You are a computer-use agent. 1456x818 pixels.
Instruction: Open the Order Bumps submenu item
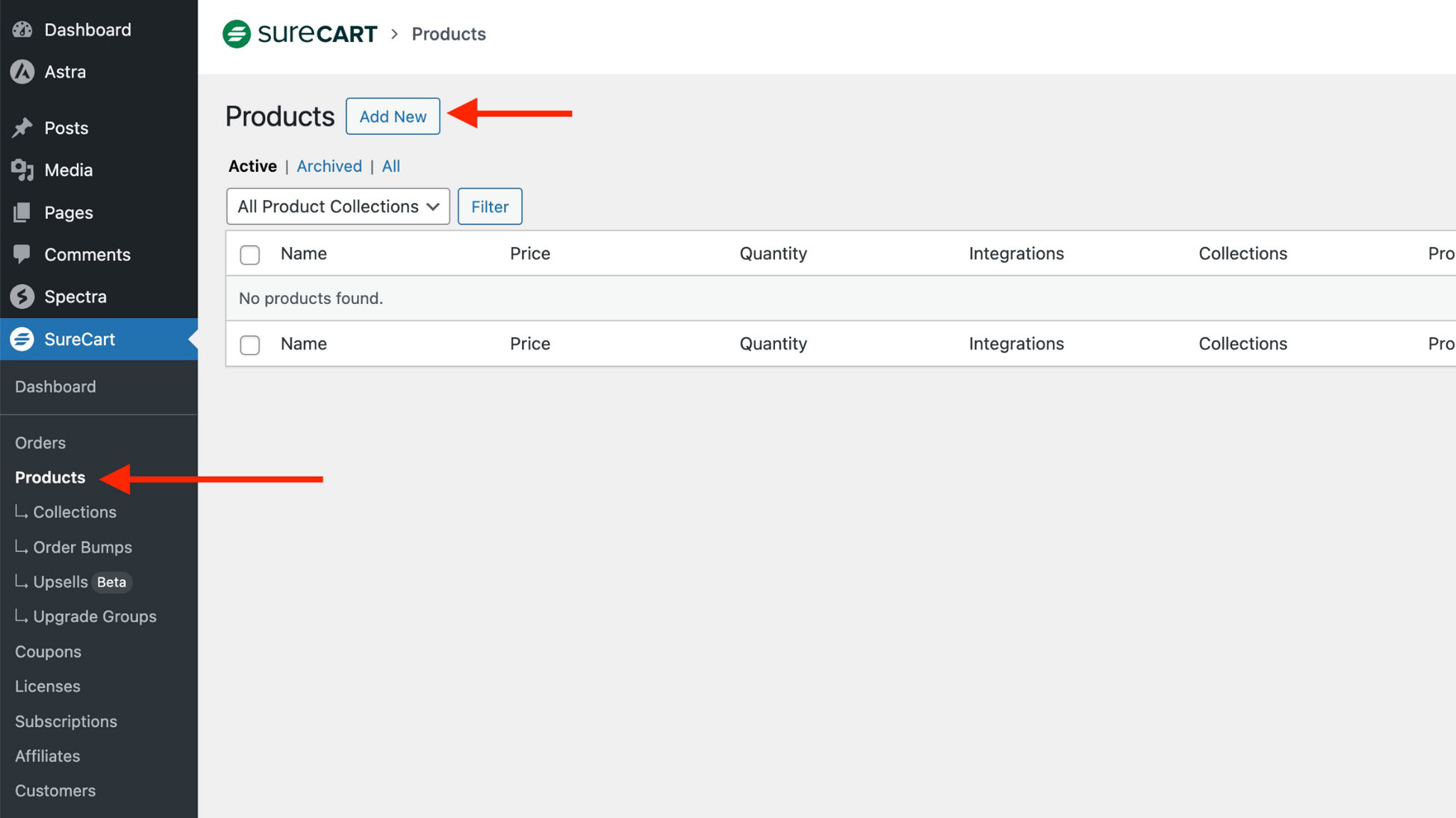(x=82, y=547)
